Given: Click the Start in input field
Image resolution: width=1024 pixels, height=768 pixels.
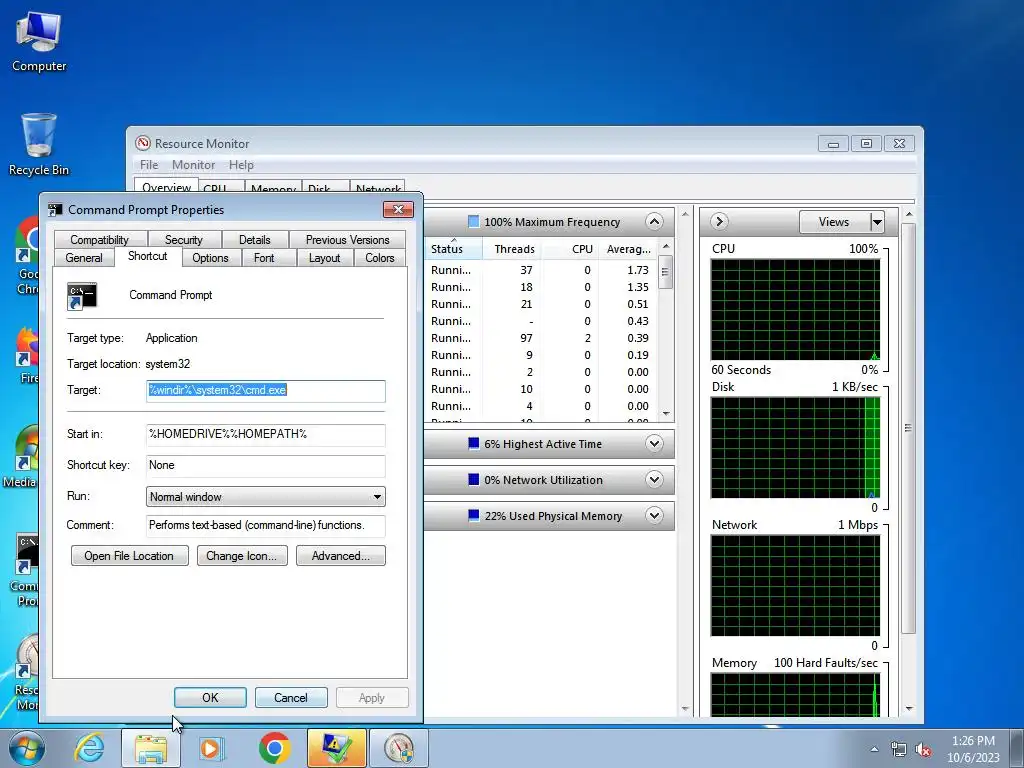Looking at the screenshot, I should point(266,434).
